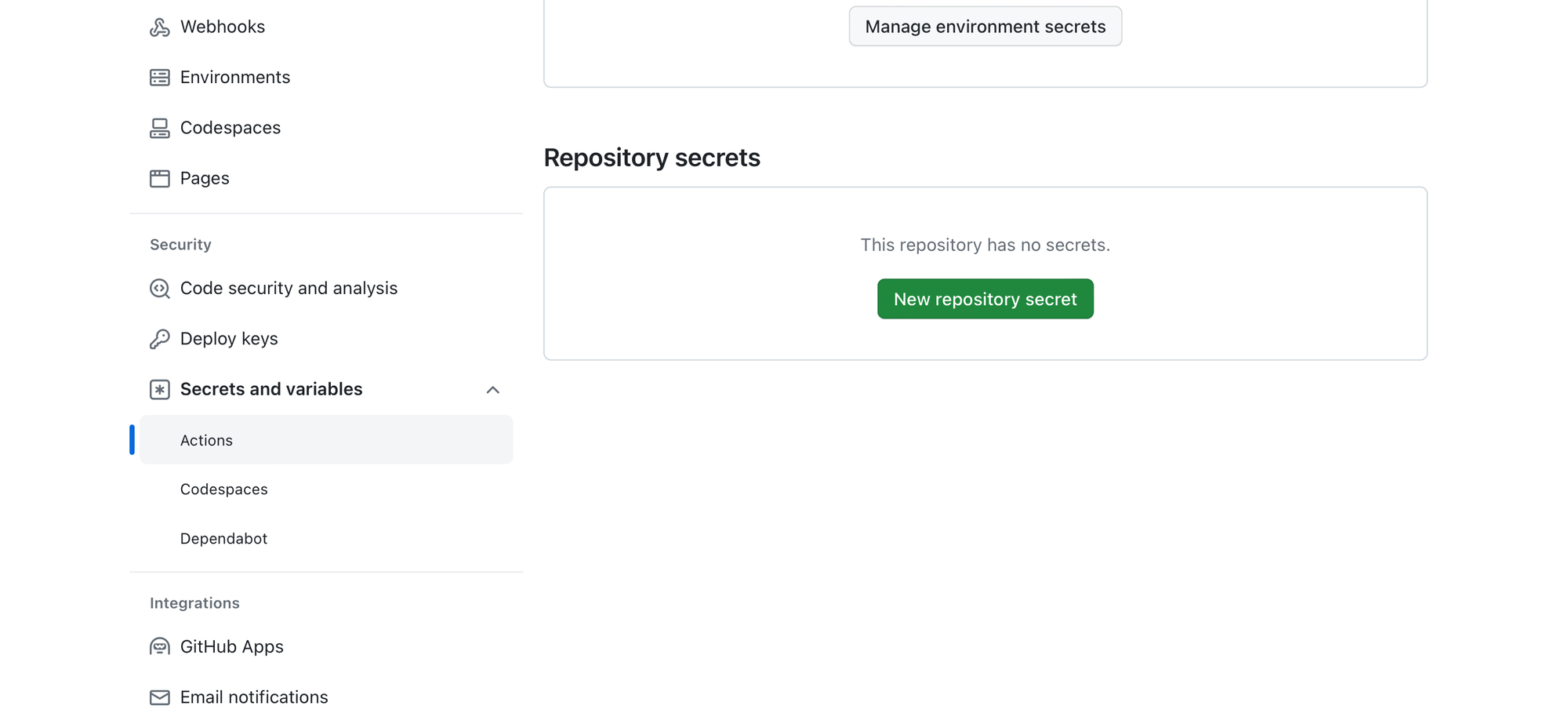Click the Deploy keys key icon
The width and height of the screenshot is (1568, 724).
[x=159, y=339]
